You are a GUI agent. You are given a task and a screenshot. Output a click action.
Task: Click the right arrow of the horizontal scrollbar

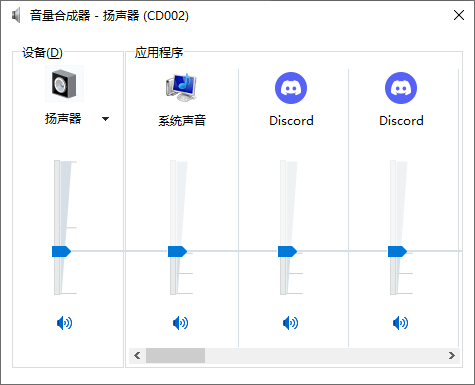point(452,356)
